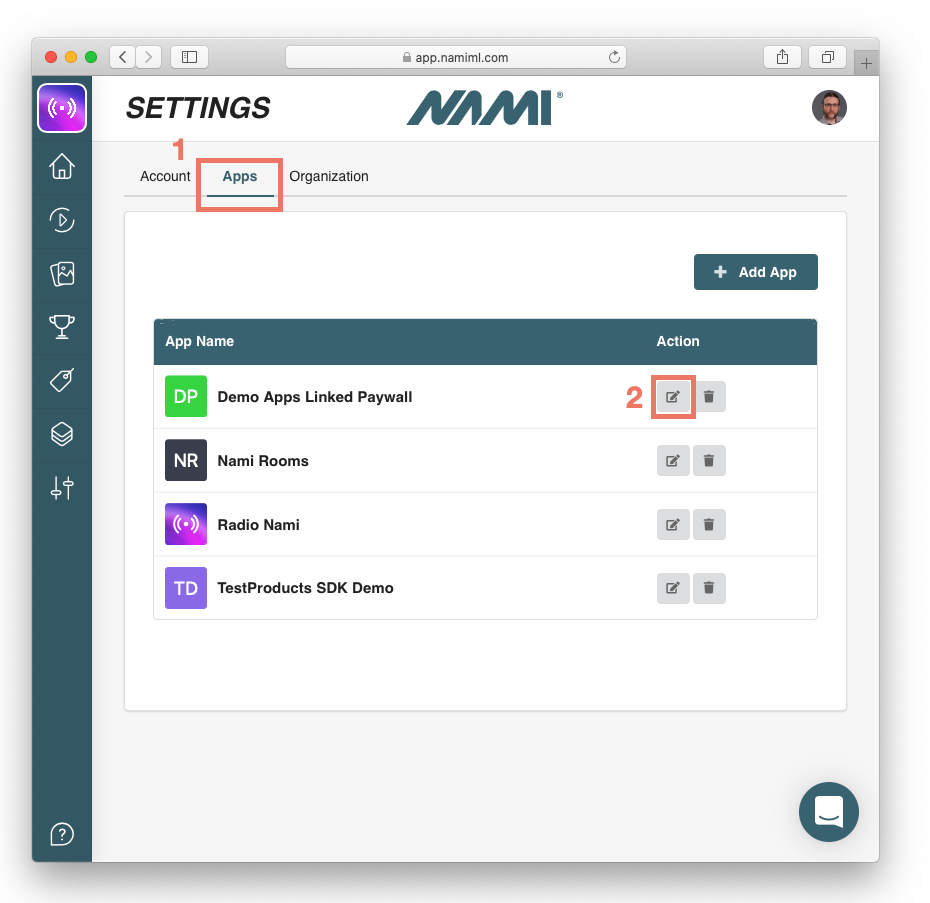
Task: Go back in Safari
Action: pos(123,57)
